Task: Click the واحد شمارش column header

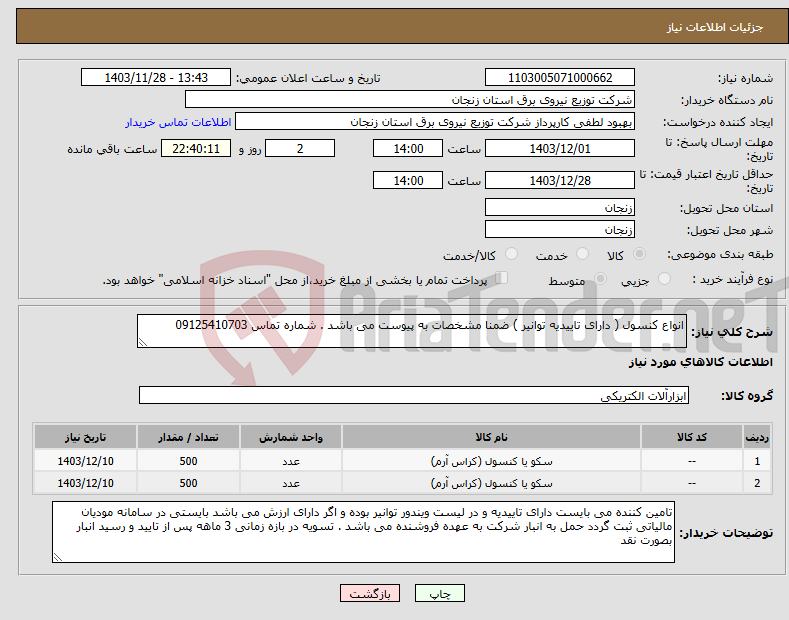Action: tap(291, 437)
